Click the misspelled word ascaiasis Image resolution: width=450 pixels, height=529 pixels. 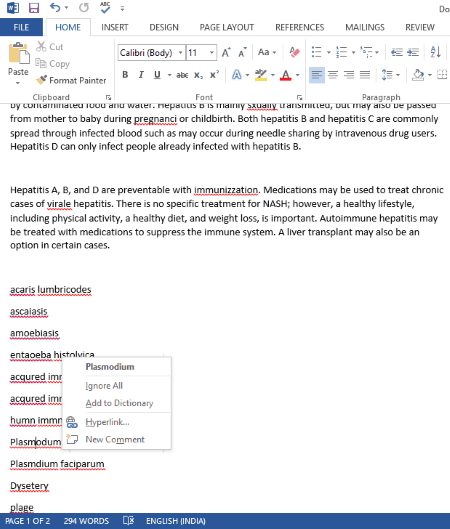coord(29,311)
